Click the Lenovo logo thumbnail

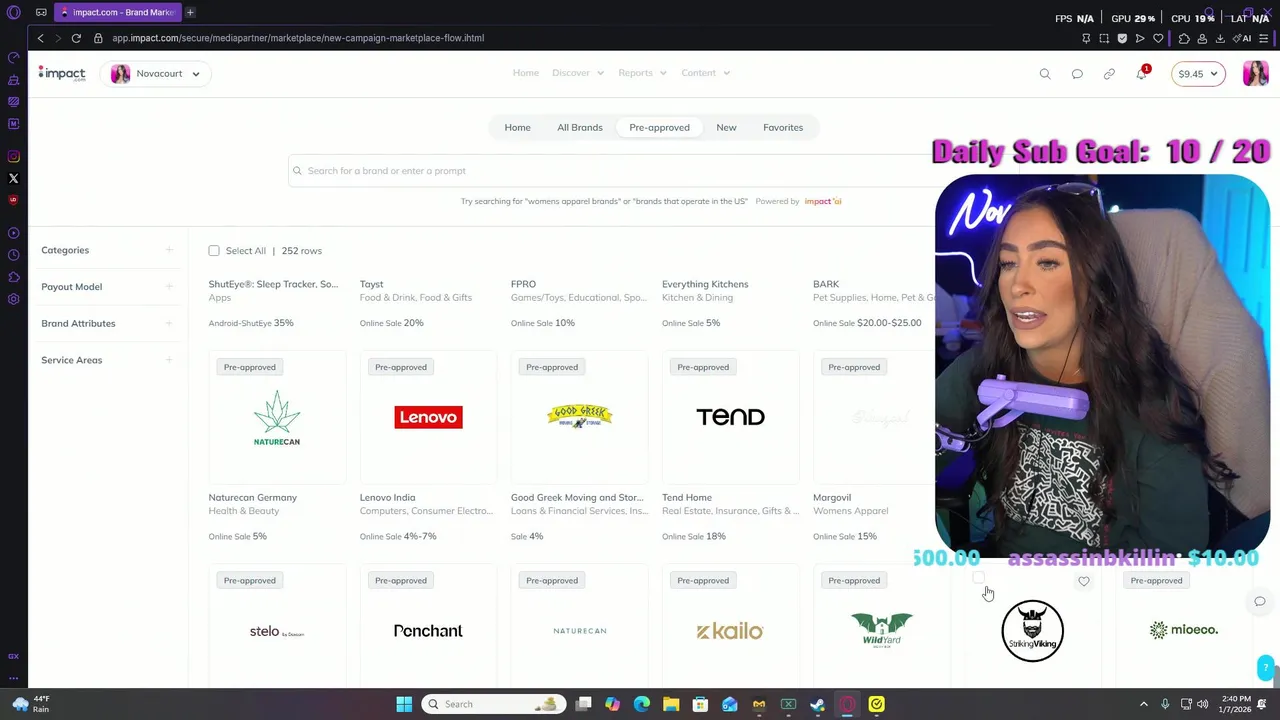[428, 417]
